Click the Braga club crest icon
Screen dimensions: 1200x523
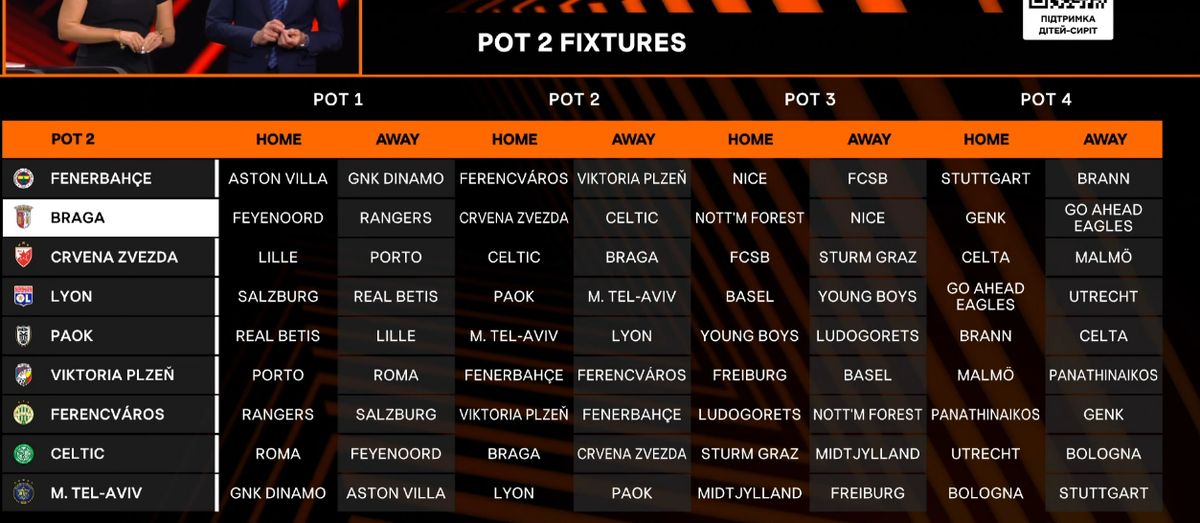point(23,217)
